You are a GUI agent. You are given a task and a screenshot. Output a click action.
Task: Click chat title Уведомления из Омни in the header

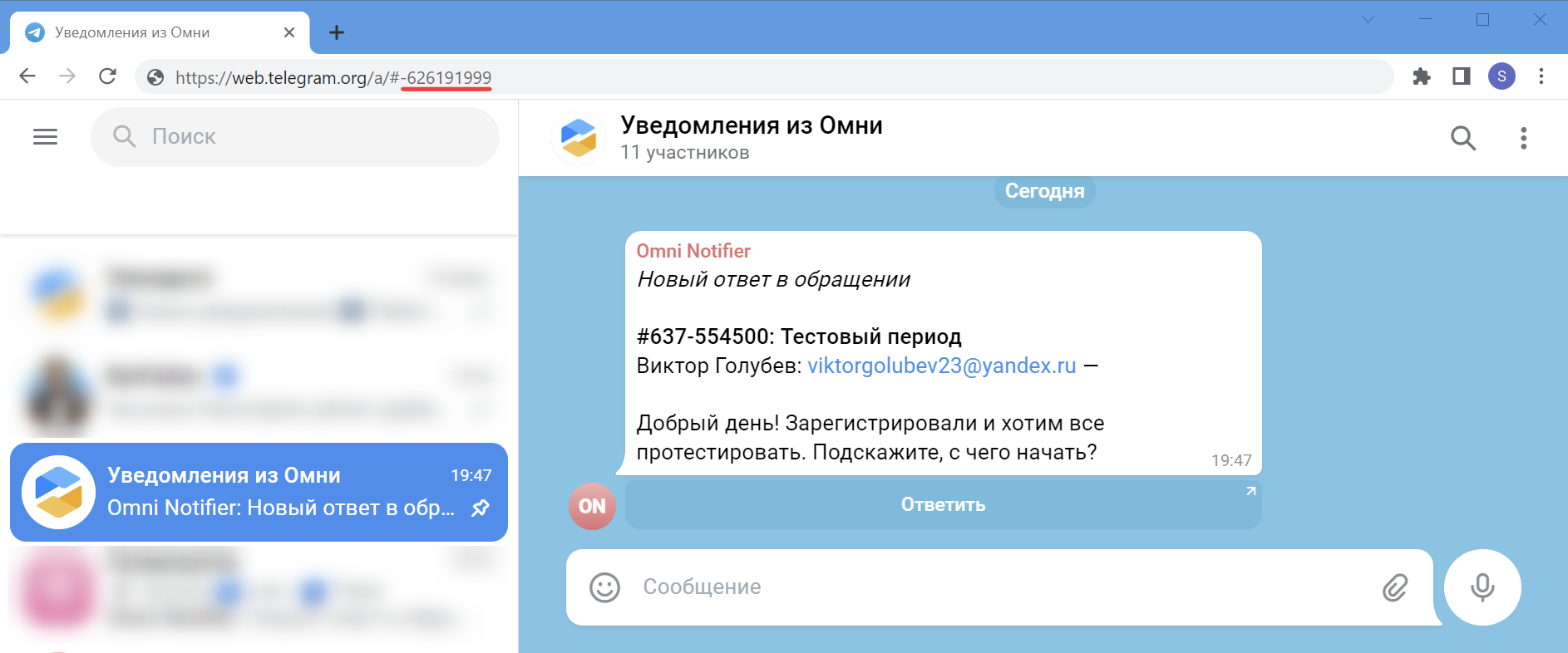pyautogui.click(x=752, y=125)
